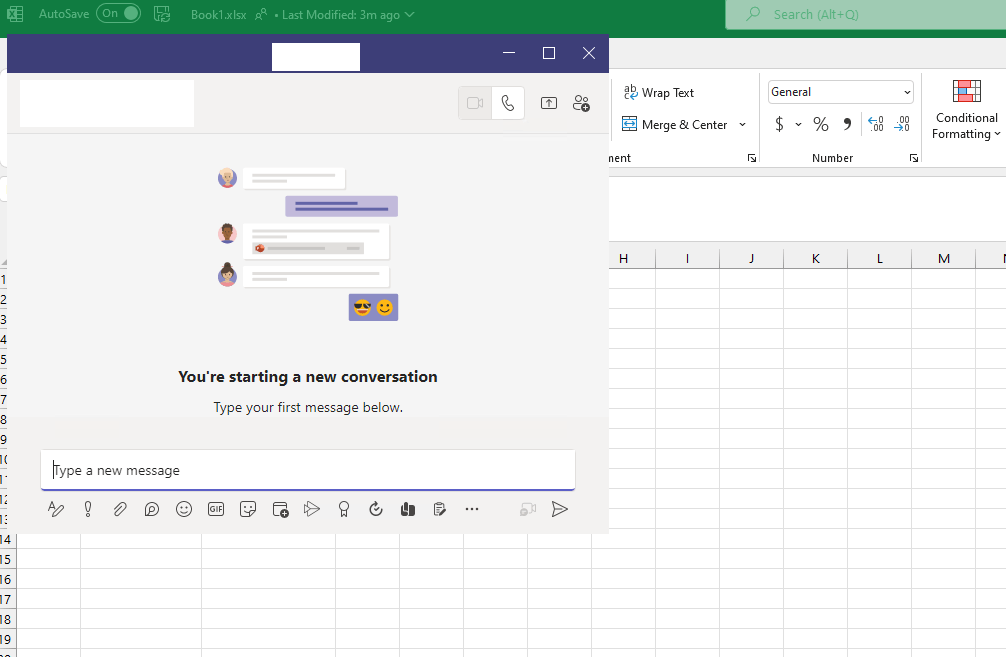The width and height of the screenshot is (1006, 657).
Task: Click Type a new message field
Action: 308,470
